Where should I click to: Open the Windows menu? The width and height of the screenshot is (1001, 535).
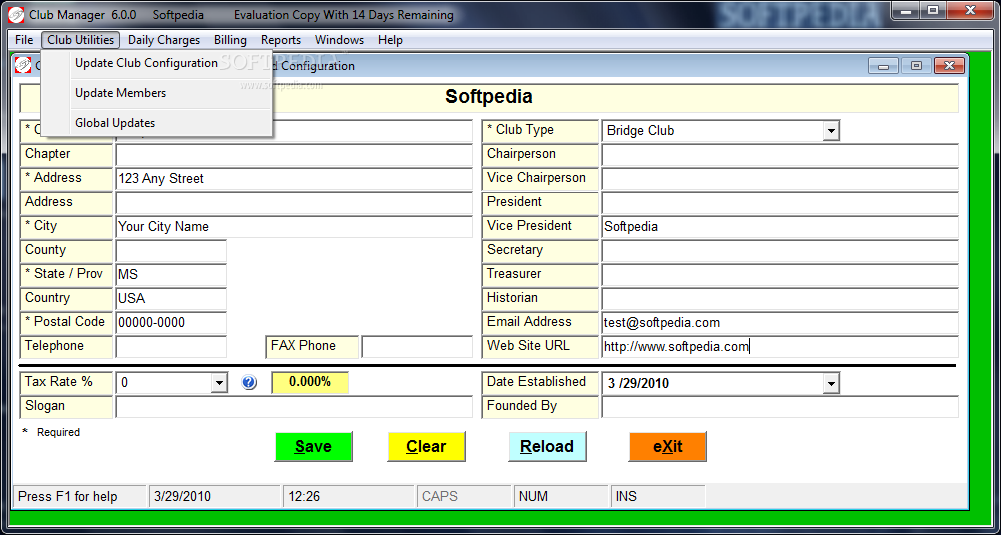340,40
